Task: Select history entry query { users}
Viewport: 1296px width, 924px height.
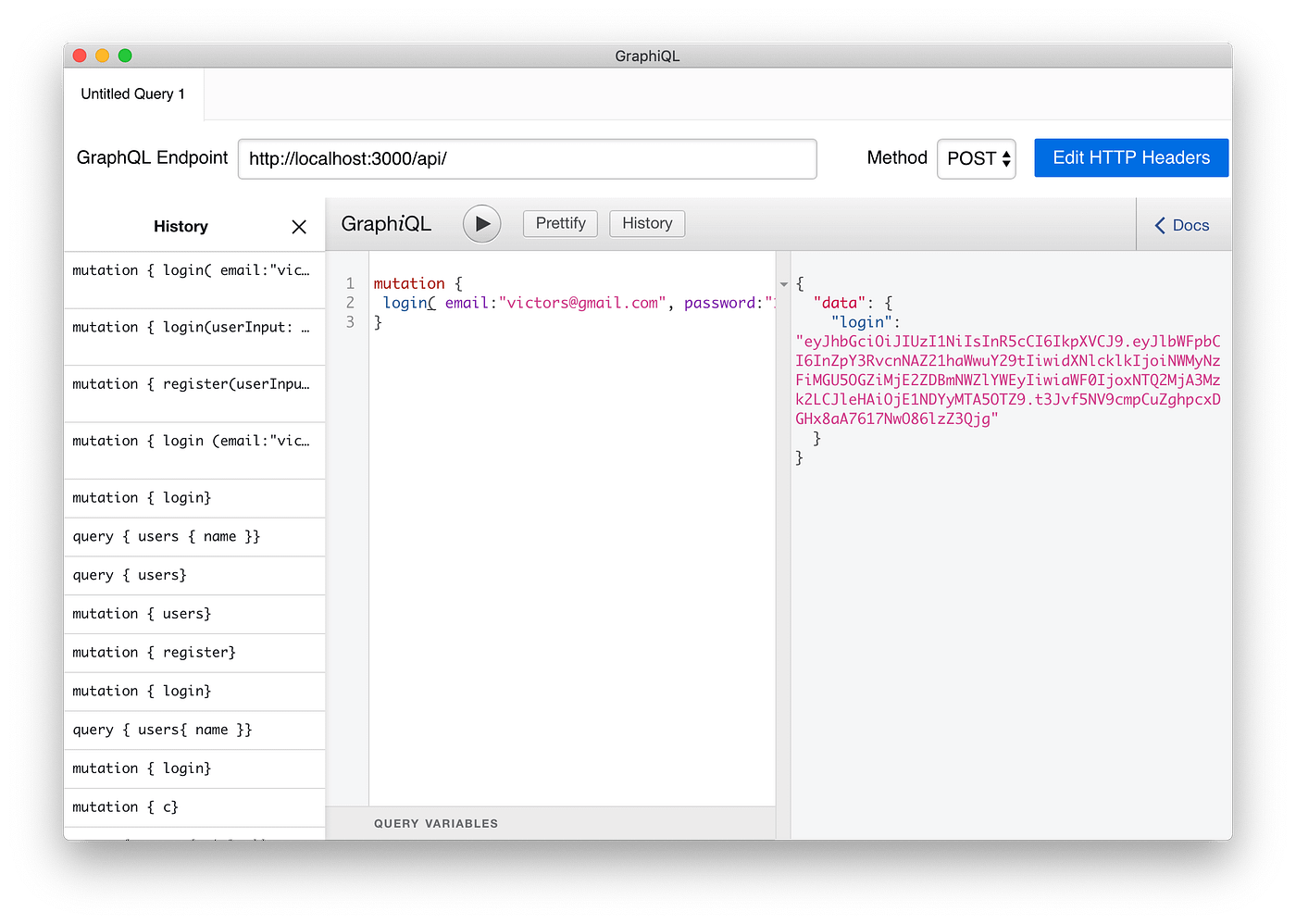Action: [x=129, y=575]
